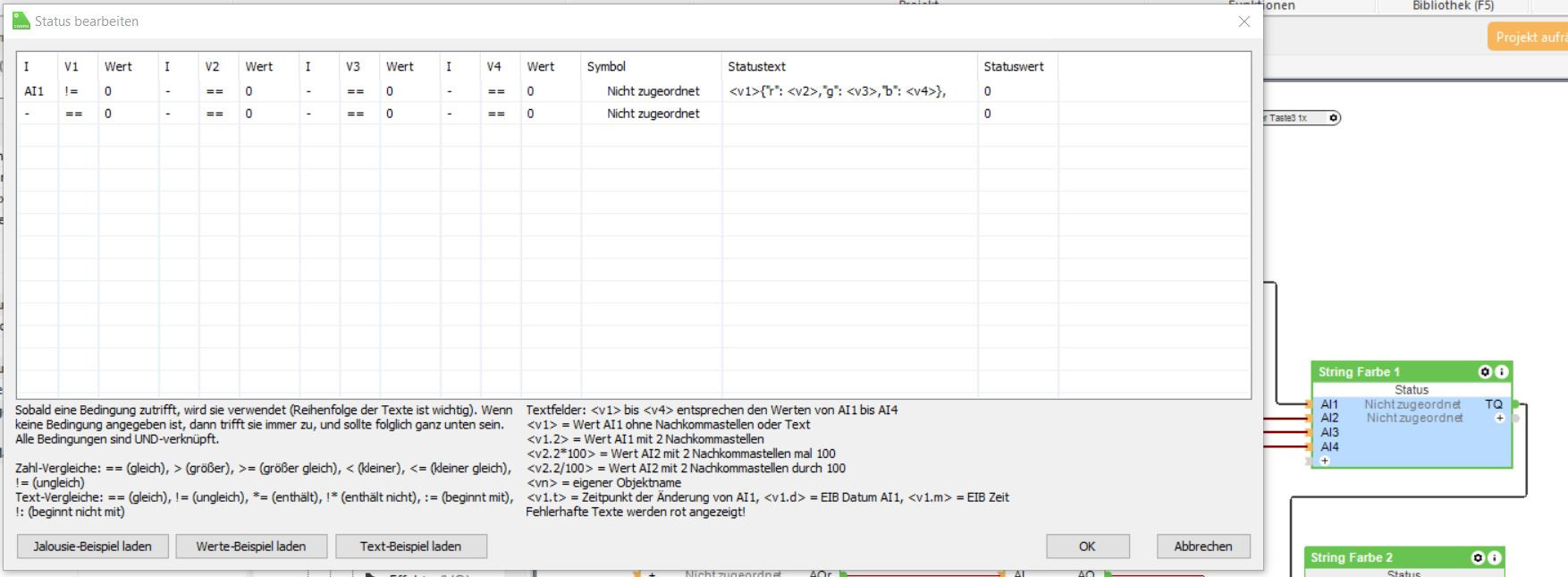Add input via plus below AI4

pos(1325,461)
